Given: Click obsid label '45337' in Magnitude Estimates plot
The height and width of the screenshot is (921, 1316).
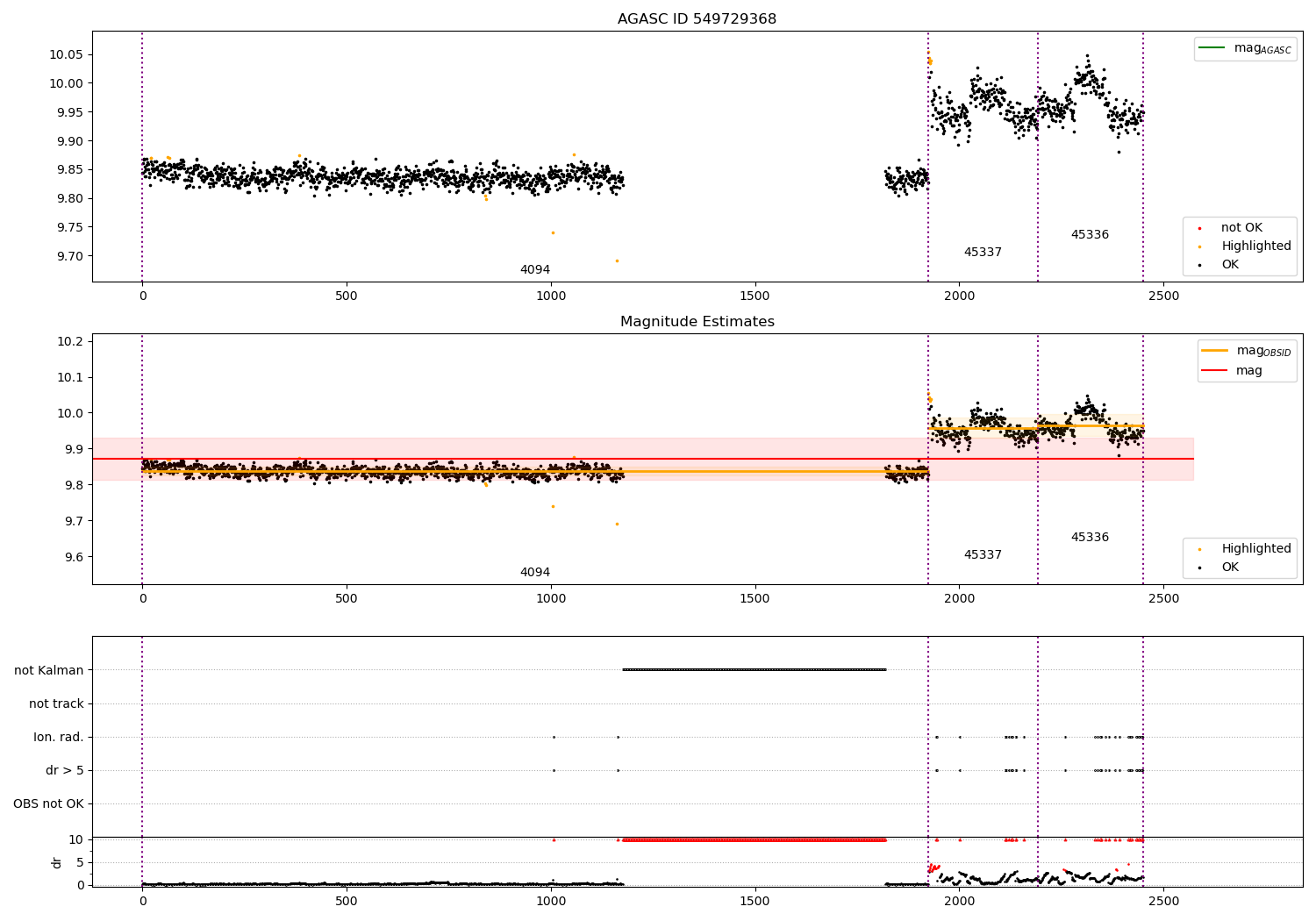Looking at the screenshot, I should click(983, 555).
